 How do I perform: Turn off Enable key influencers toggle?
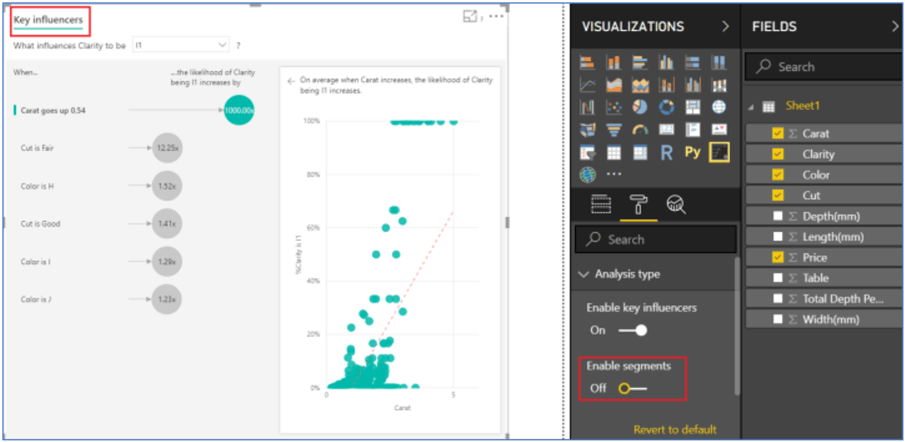[633, 331]
